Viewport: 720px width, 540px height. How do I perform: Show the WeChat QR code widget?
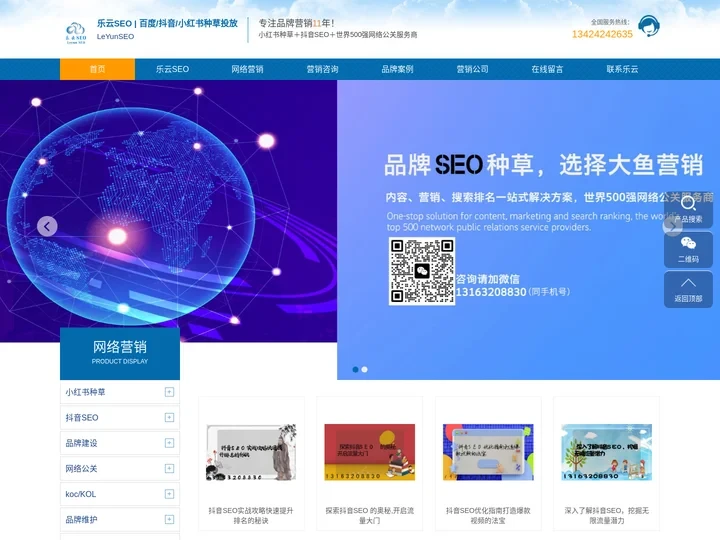click(x=688, y=250)
